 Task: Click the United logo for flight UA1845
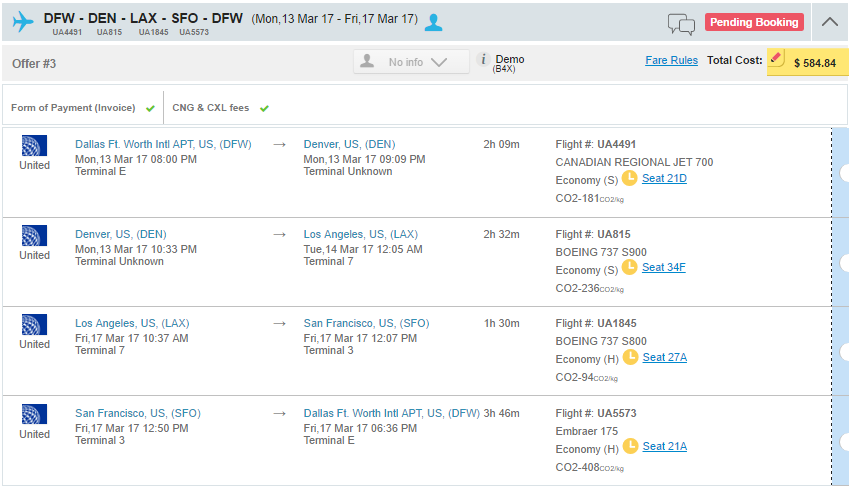(34, 325)
